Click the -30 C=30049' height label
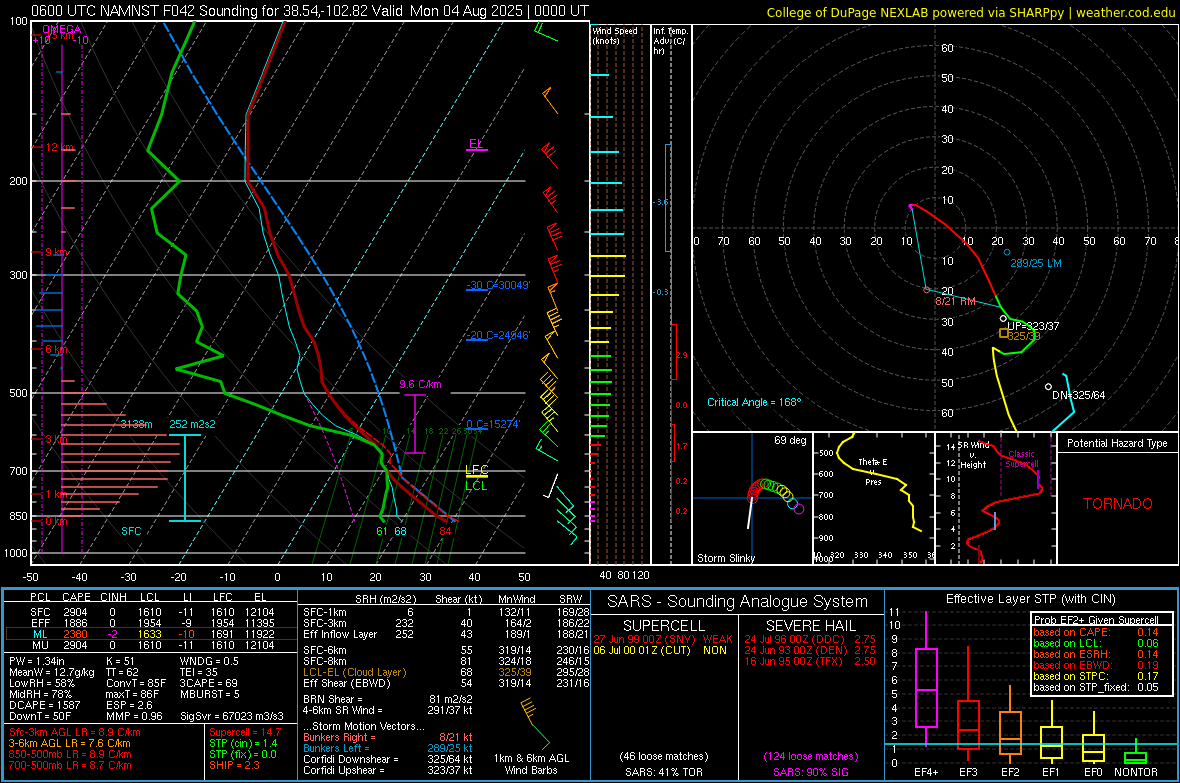Image resolution: width=1180 pixels, height=783 pixels. click(498, 285)
